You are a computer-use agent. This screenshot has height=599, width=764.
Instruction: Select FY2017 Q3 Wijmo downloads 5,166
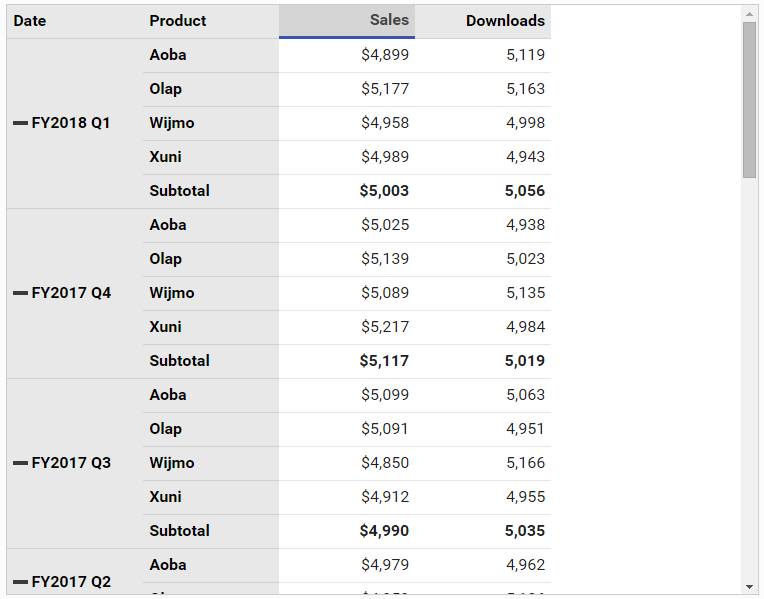pyautogui.click(x=483, y=463)
